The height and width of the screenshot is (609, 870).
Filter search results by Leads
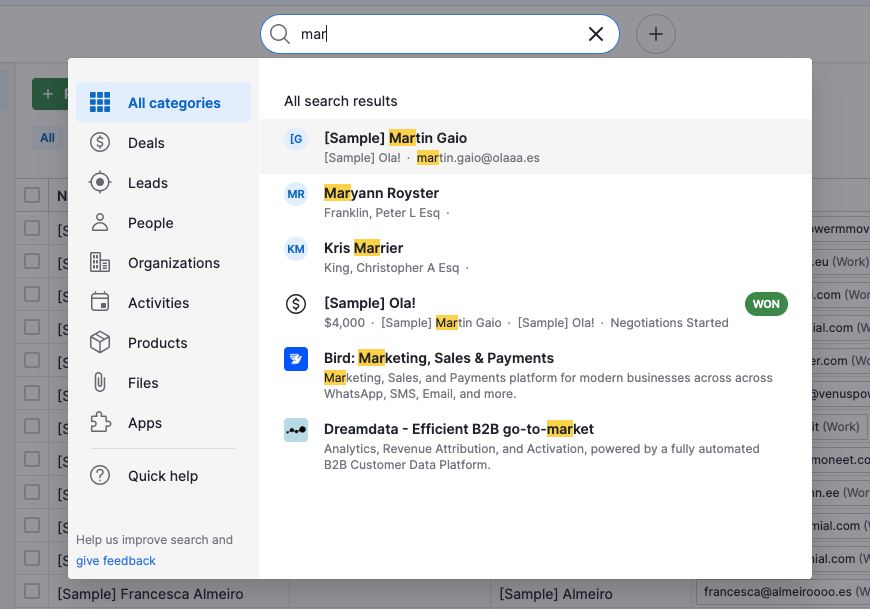click(163, 182)
